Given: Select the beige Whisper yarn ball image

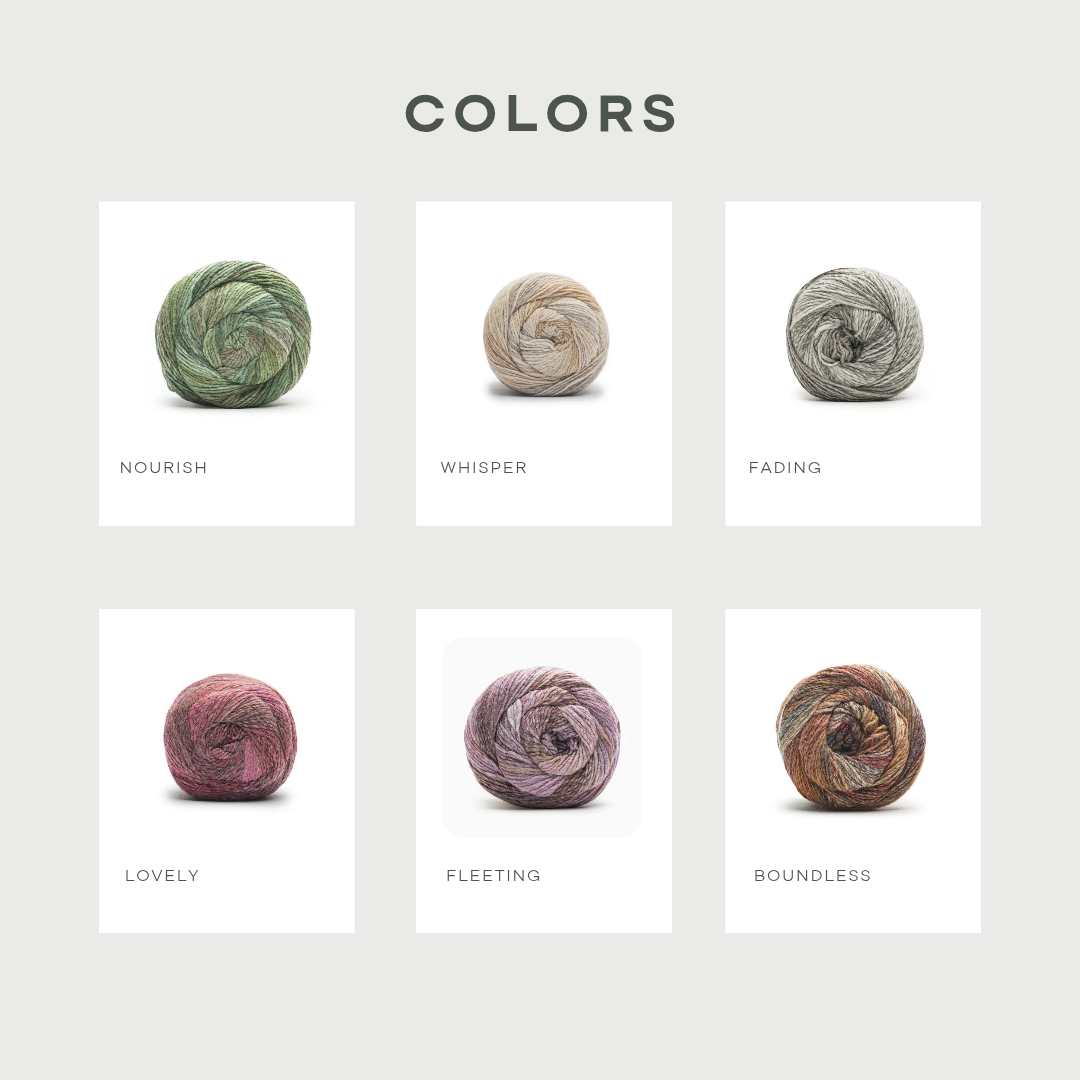Looking at the screenshot, I should [x=546, y=335].
